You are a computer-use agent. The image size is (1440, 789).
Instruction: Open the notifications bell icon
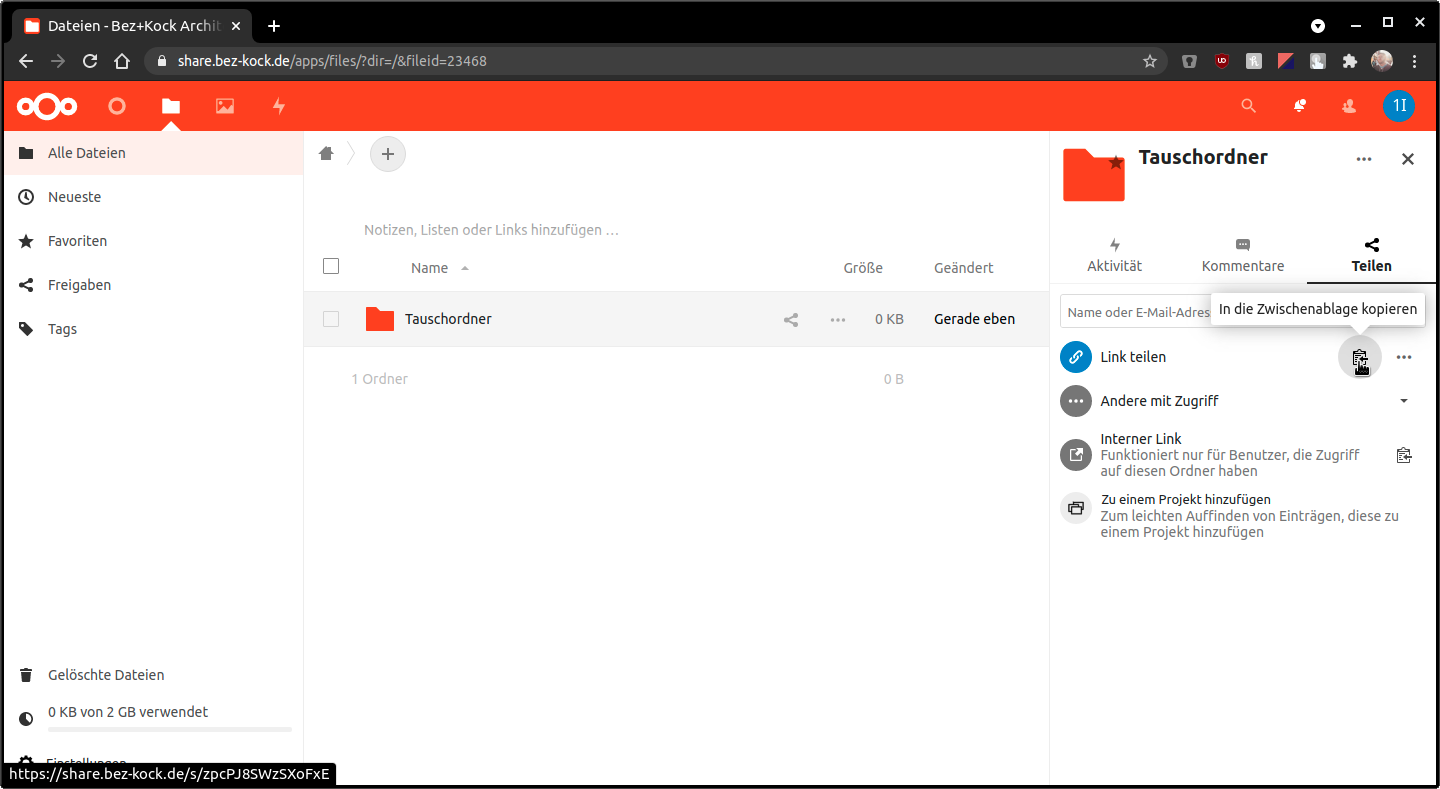coord(1299,106)
